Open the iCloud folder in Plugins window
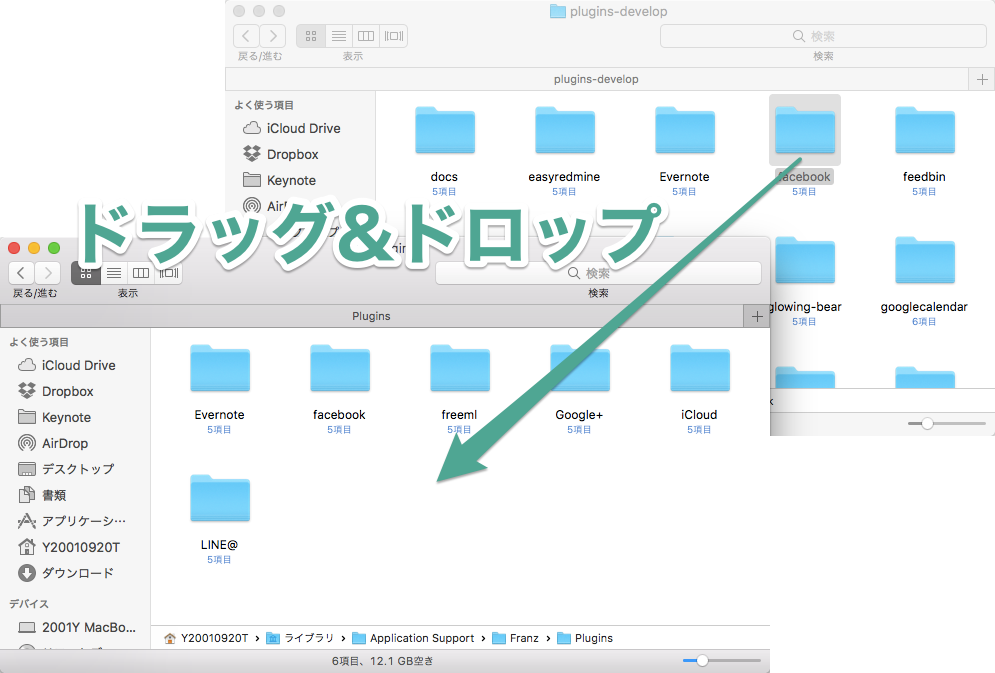The width and height of the screenshot is (995, 673). [x=699, y=369]
